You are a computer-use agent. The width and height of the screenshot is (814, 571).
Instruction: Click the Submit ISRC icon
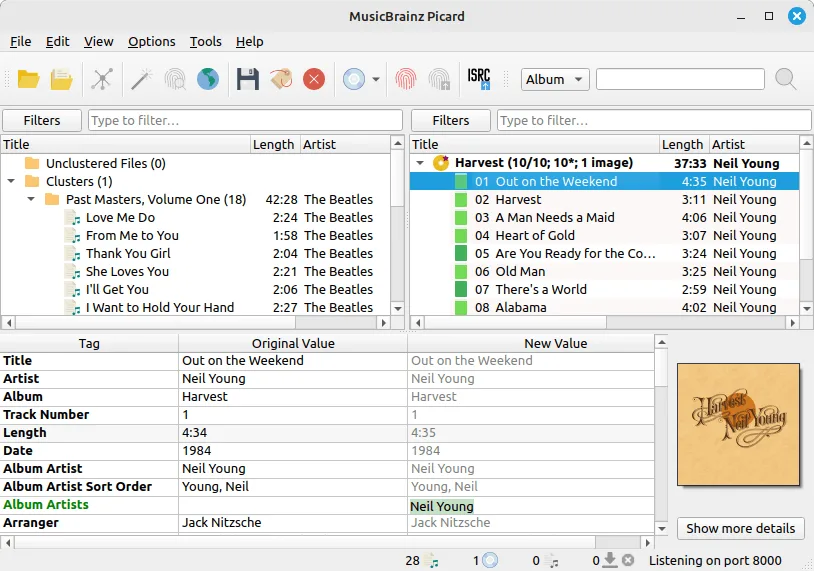pos(479,79)
